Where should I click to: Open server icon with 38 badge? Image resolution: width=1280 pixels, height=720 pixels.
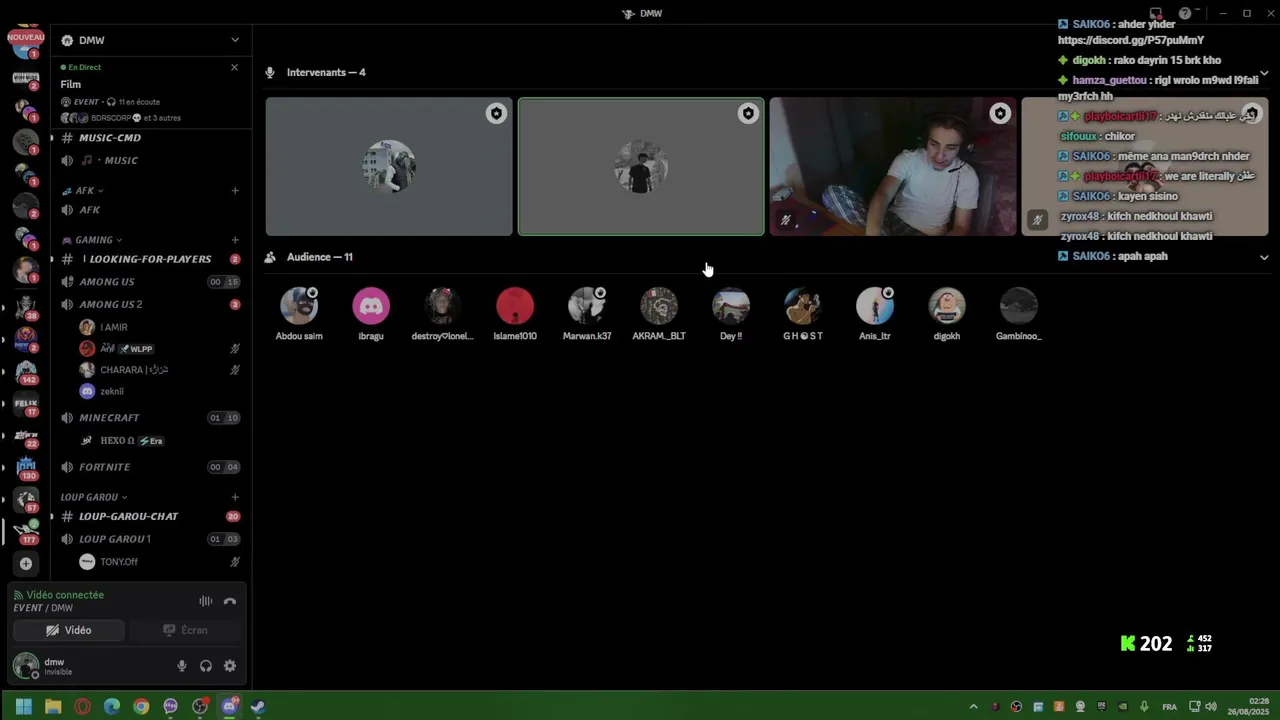[x=26, y=306]
